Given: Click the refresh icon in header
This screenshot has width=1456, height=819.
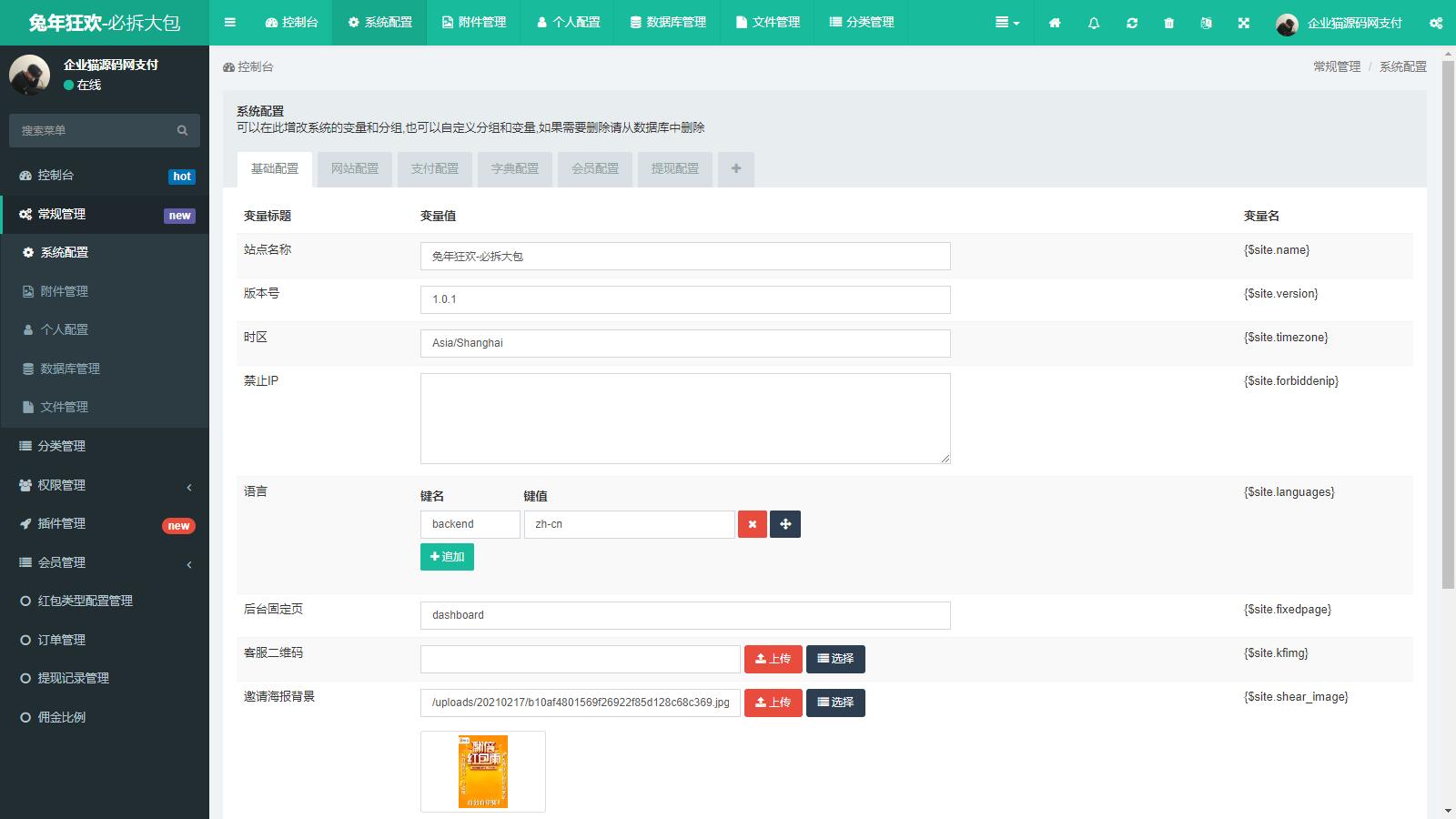Looking at the screenshot, I should [1132, 23].
